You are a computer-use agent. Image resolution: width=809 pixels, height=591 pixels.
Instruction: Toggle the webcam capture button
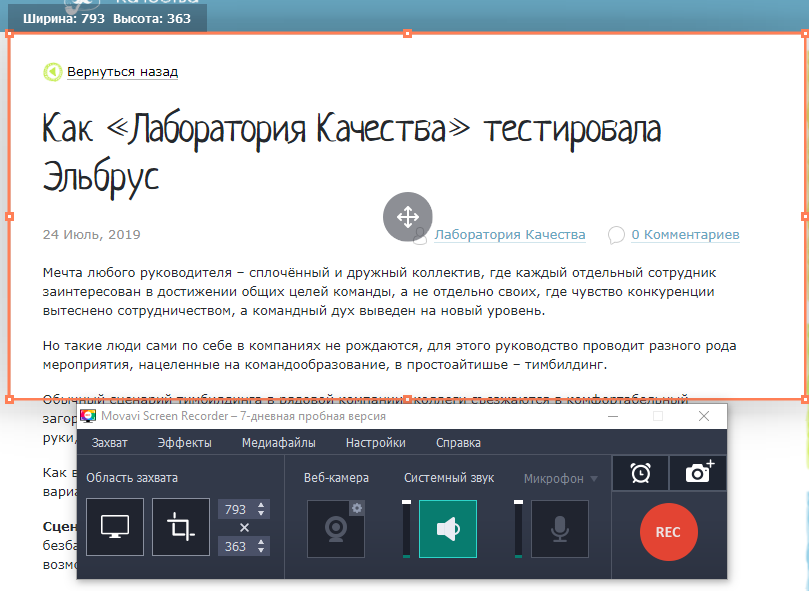coord(336,529)
